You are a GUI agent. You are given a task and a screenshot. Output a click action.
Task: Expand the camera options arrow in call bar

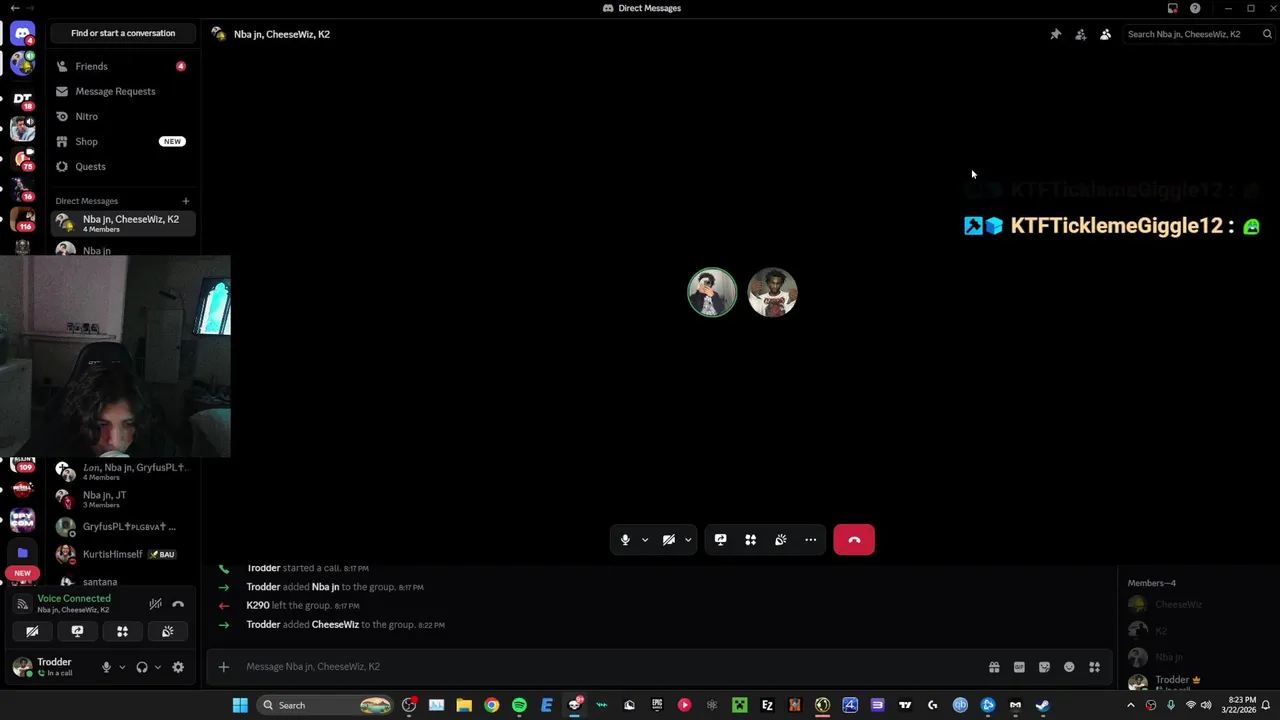coord(688,540)
